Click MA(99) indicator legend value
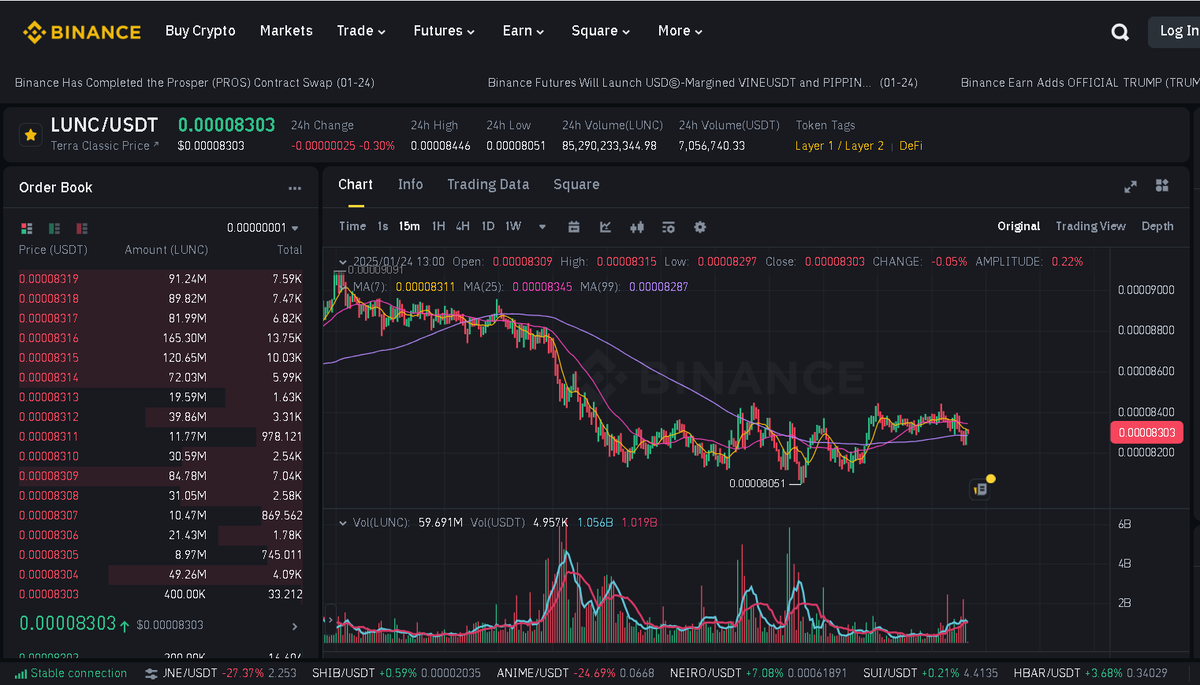 (x=660, y=287)
